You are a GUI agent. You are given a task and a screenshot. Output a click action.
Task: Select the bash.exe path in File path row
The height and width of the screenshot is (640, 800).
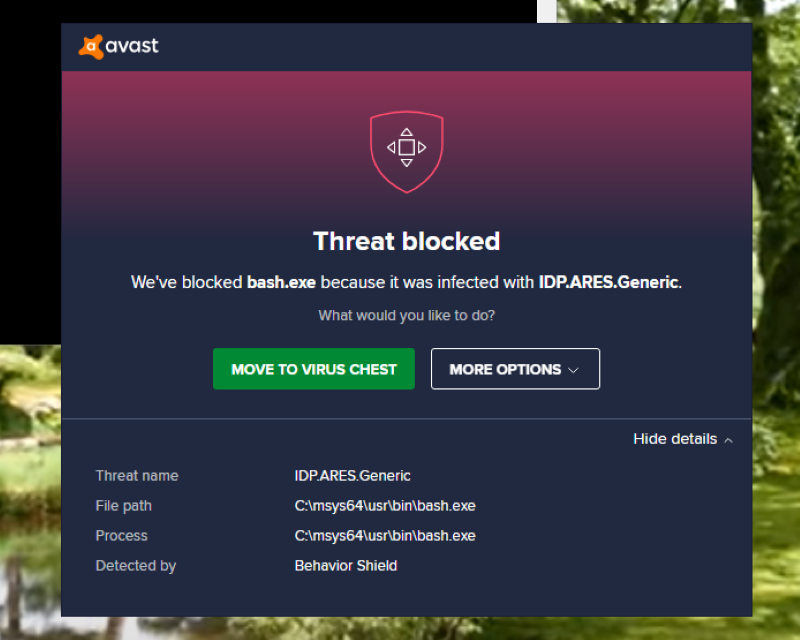click(385, 506)
